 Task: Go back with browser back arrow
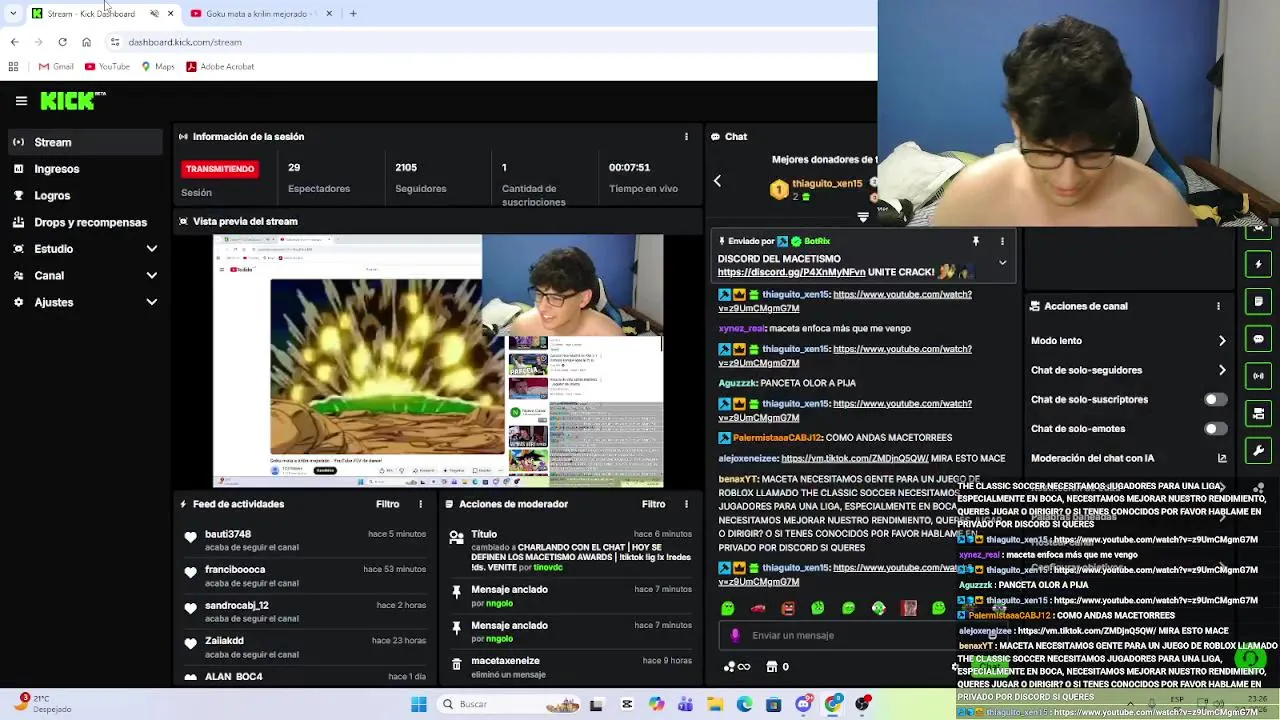[14, 42]
